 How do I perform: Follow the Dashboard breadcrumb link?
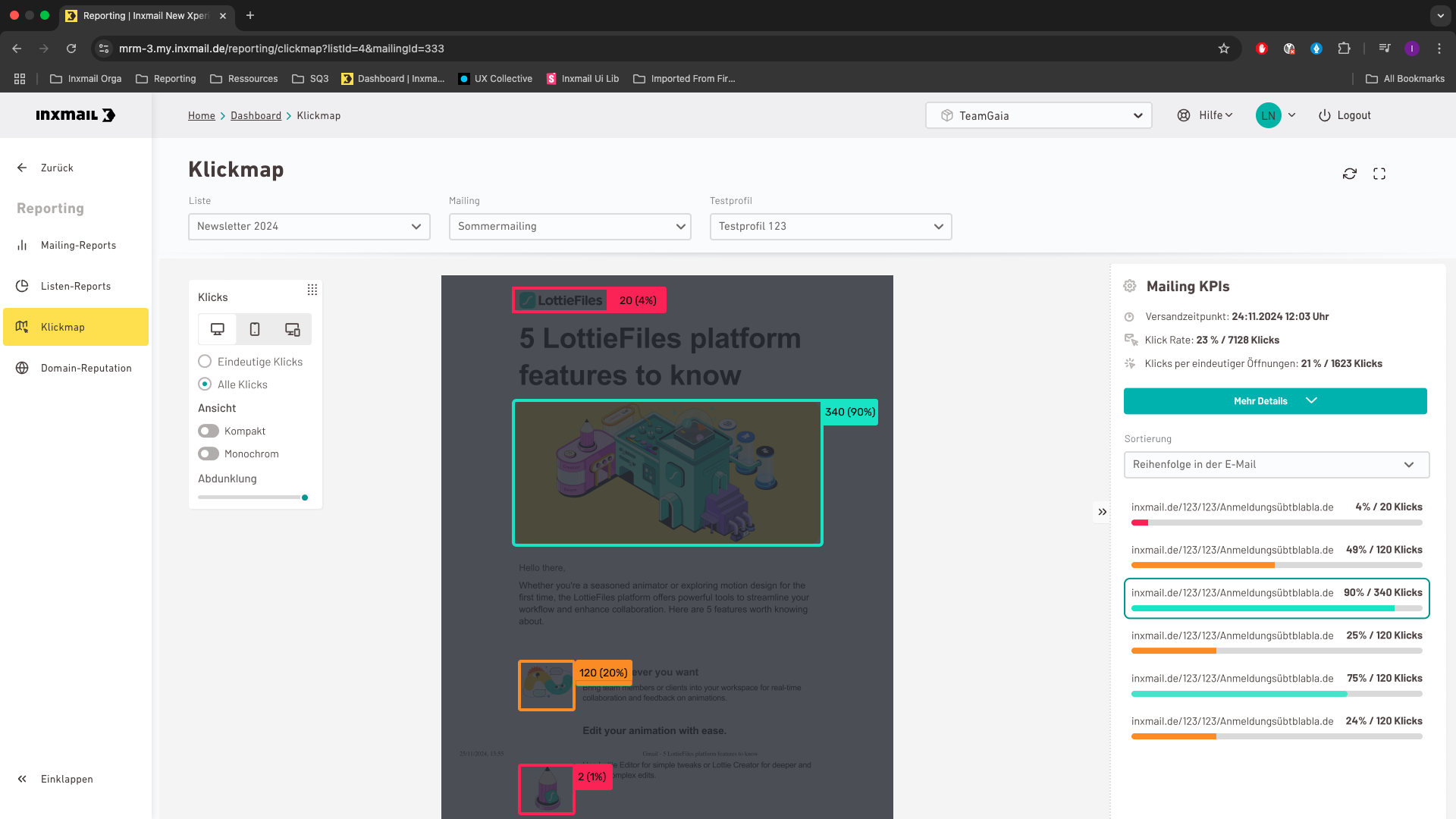(x=256, y=115)
